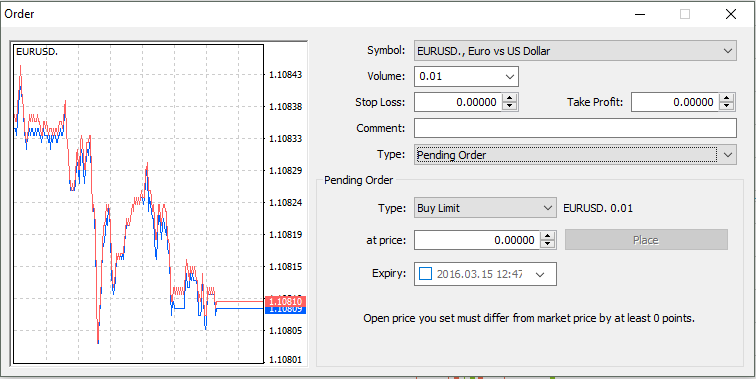Increase at price with the up arrow

[548, 236]
